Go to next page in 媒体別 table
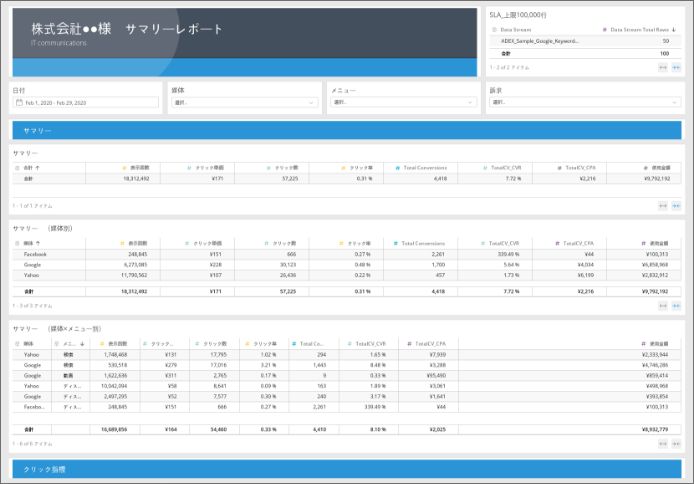This screenshot has height=484, width=694. tap(676, 306)
